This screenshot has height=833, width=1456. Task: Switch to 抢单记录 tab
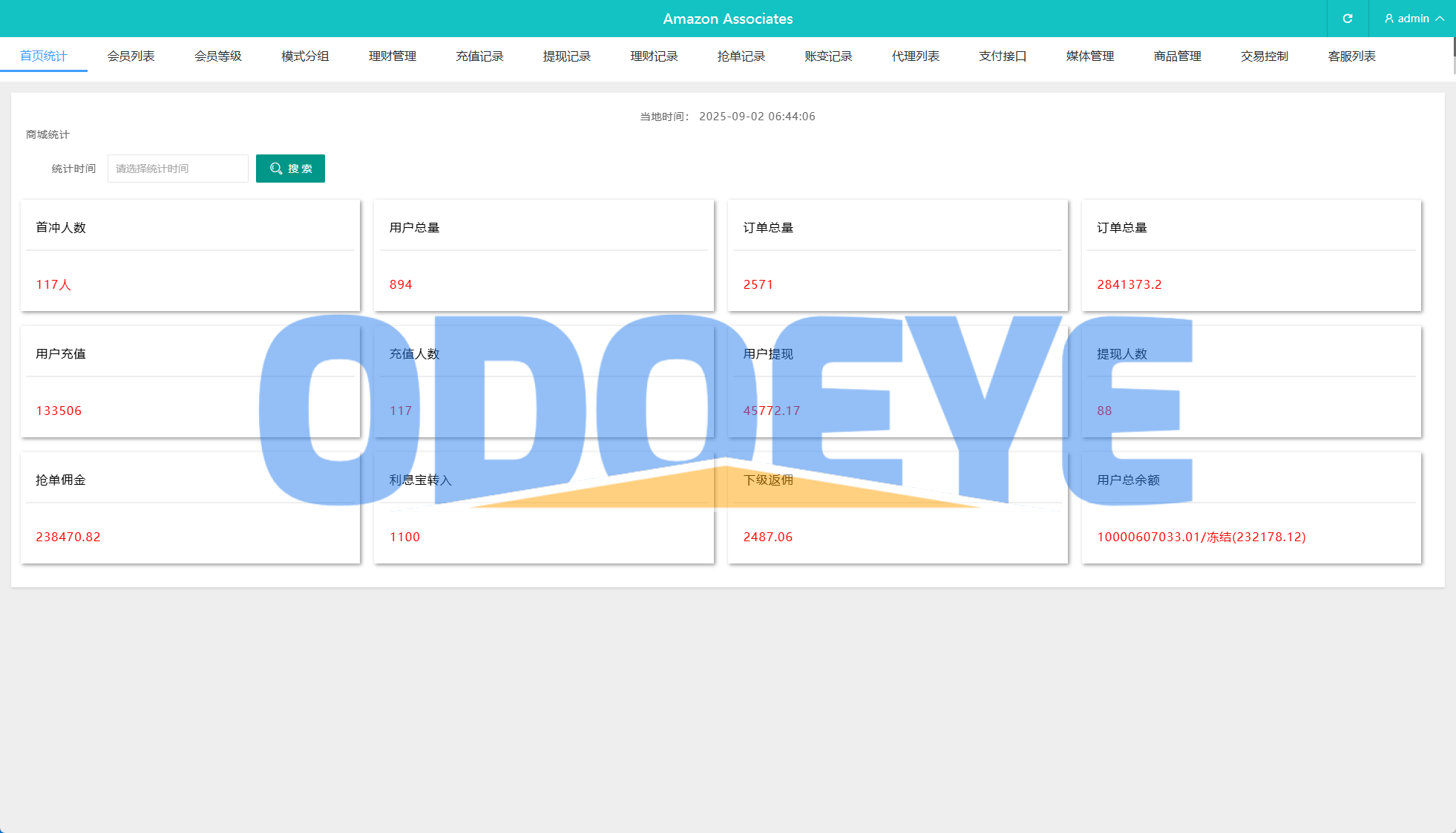[x=741, y=56]
